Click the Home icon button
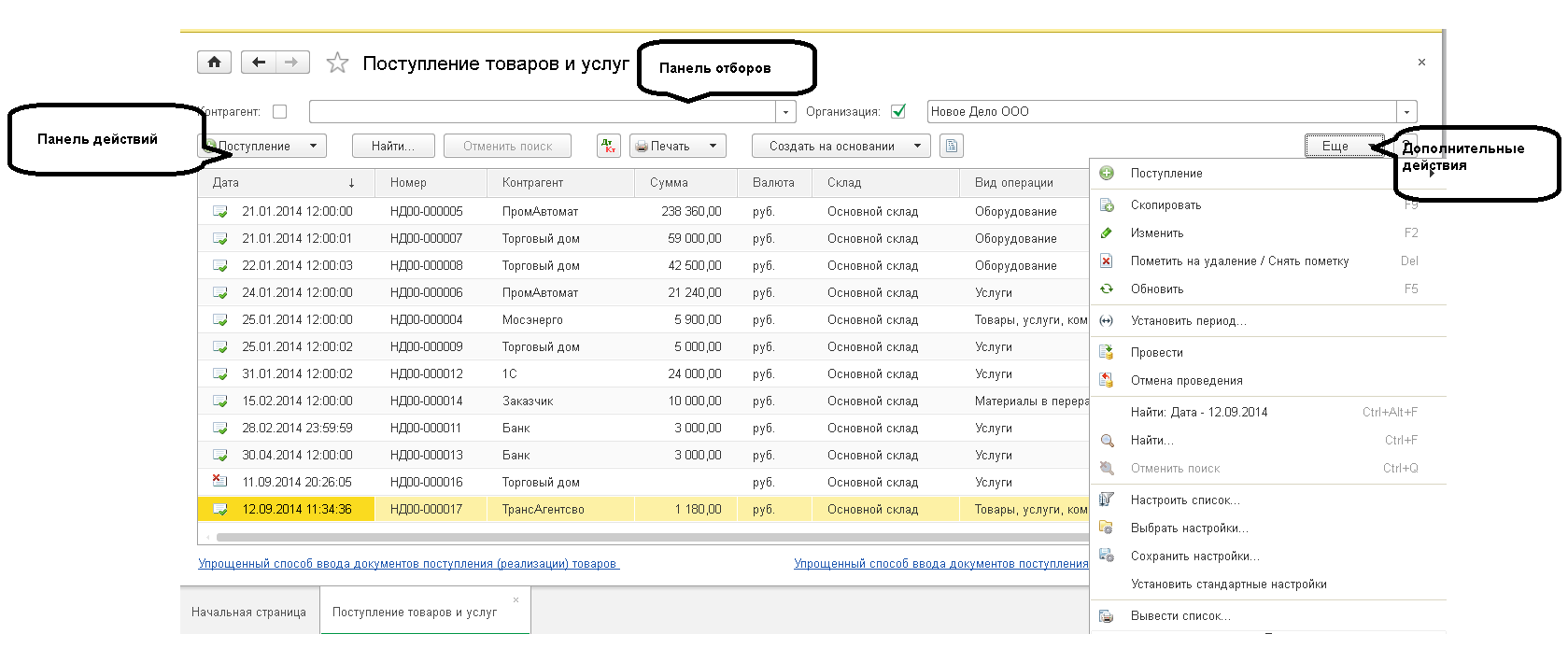 [x=214, y=63]
